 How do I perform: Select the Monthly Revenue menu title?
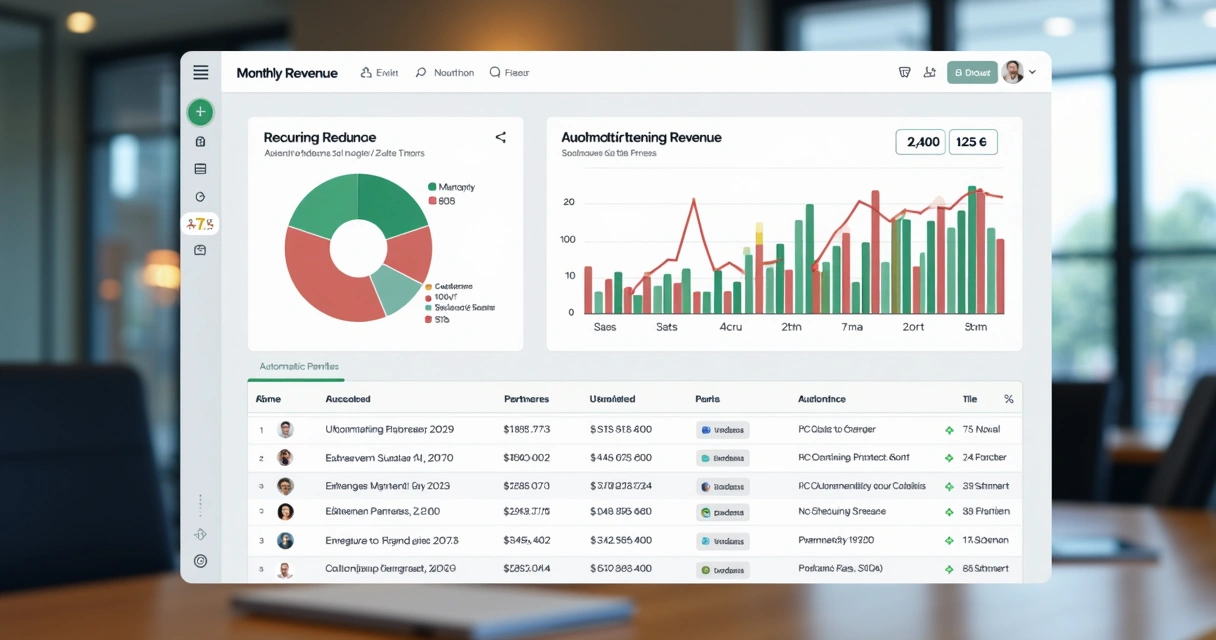click(x=287, y=72)
